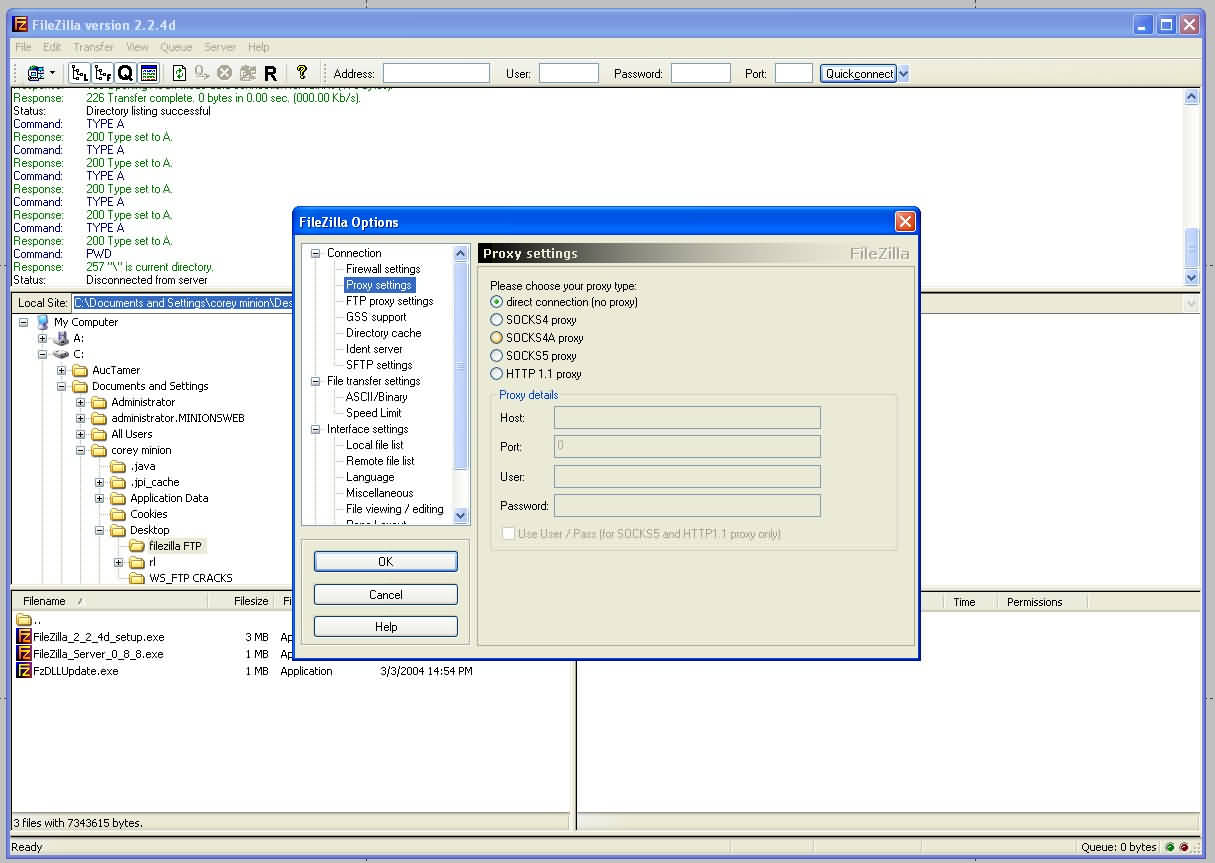Click the C: hard drive icon
Screen dimensions: 1215x863
tap(62, 354)
